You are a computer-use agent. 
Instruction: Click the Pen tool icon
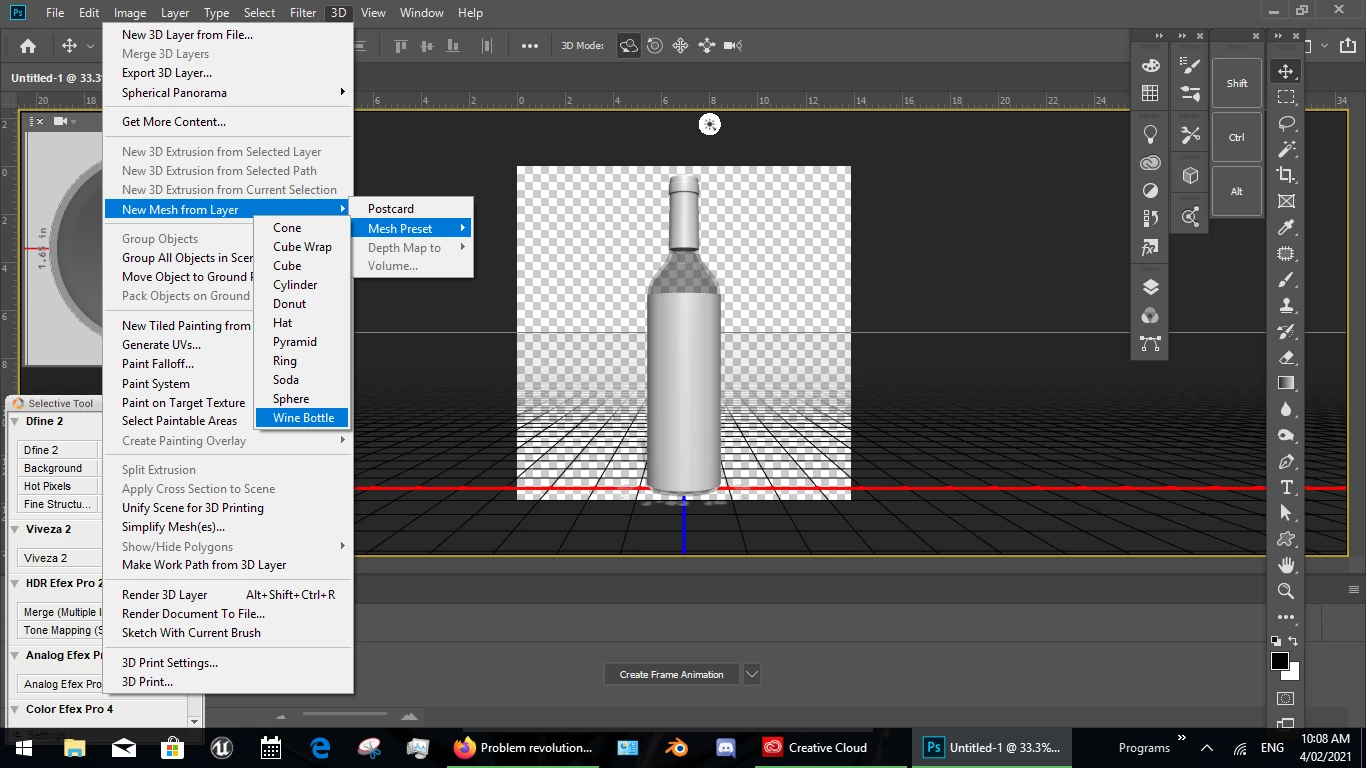(1286, 461)
